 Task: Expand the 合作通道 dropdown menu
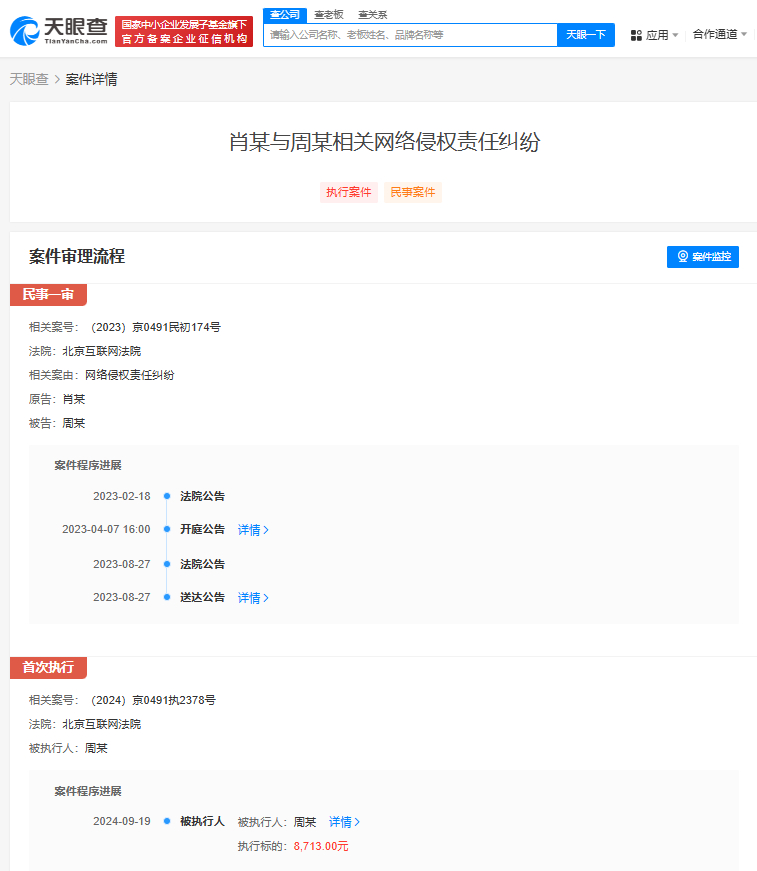click(x=720, y=34)
